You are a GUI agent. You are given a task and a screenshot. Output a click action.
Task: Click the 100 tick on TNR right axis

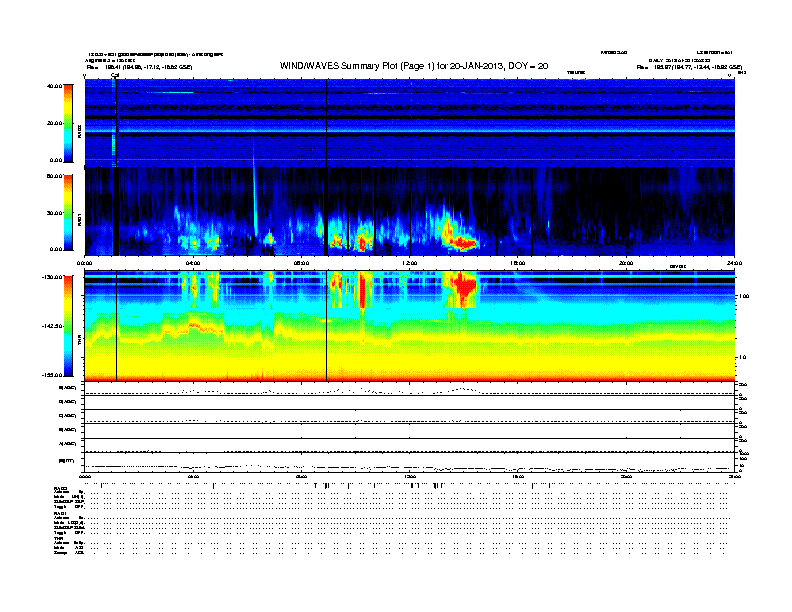click(743, 296)
